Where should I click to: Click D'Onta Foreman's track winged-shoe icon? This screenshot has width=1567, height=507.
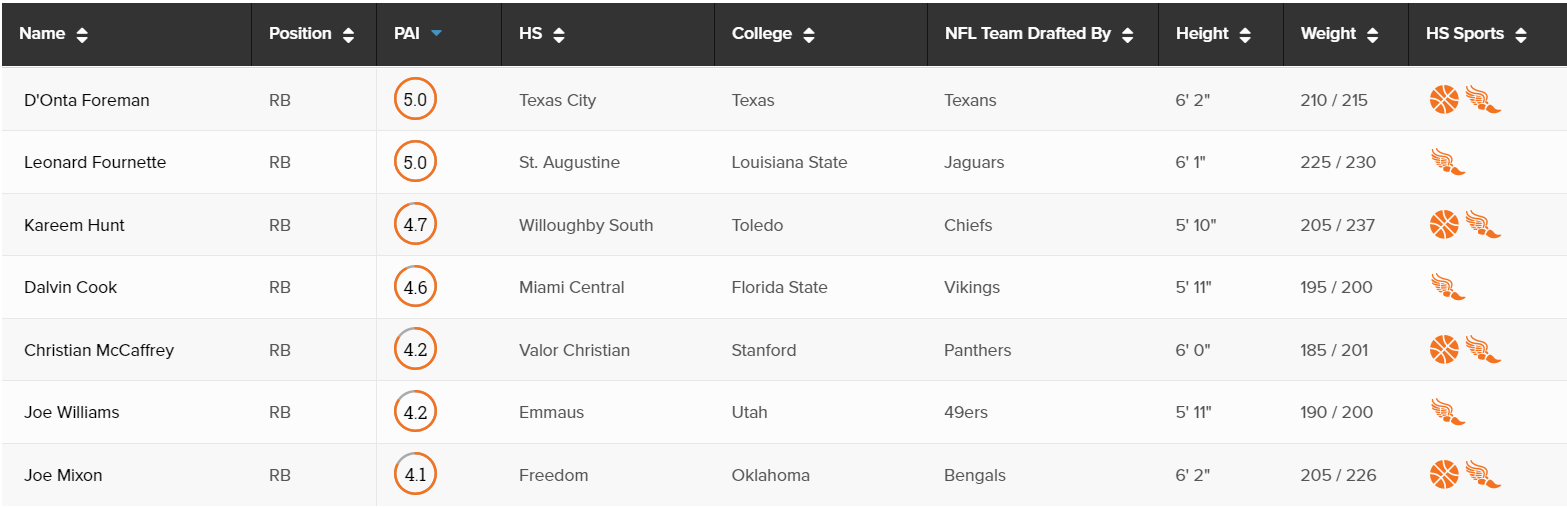click(1484, 100)
